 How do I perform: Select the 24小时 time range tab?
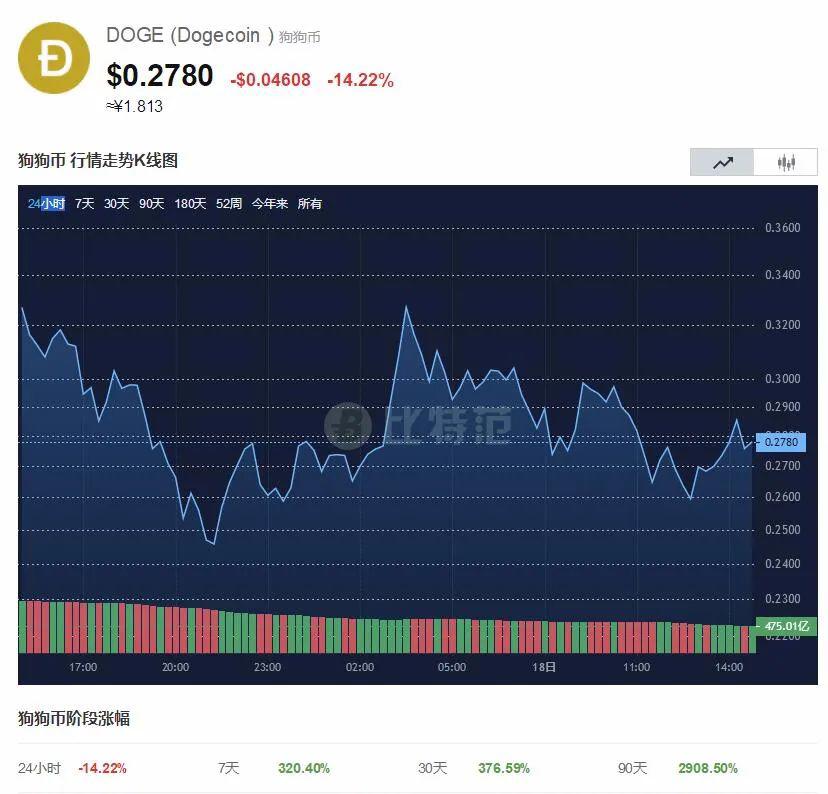click(46, 203)
